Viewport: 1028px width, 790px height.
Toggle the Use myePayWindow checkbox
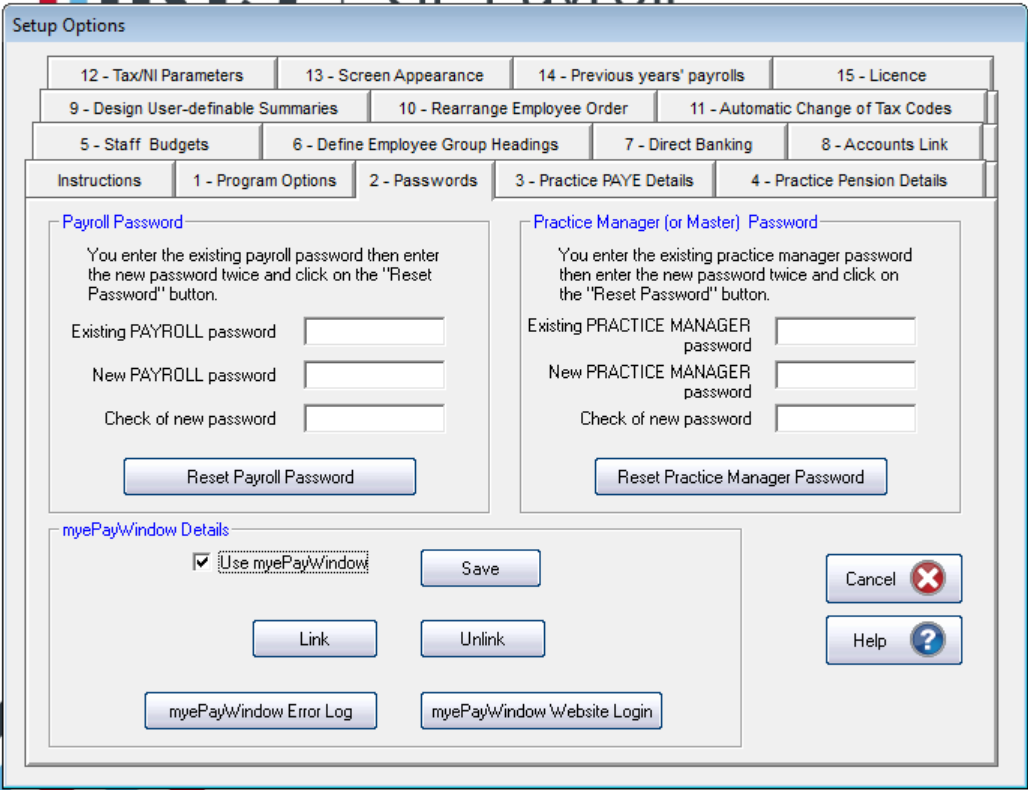(201, 562)
